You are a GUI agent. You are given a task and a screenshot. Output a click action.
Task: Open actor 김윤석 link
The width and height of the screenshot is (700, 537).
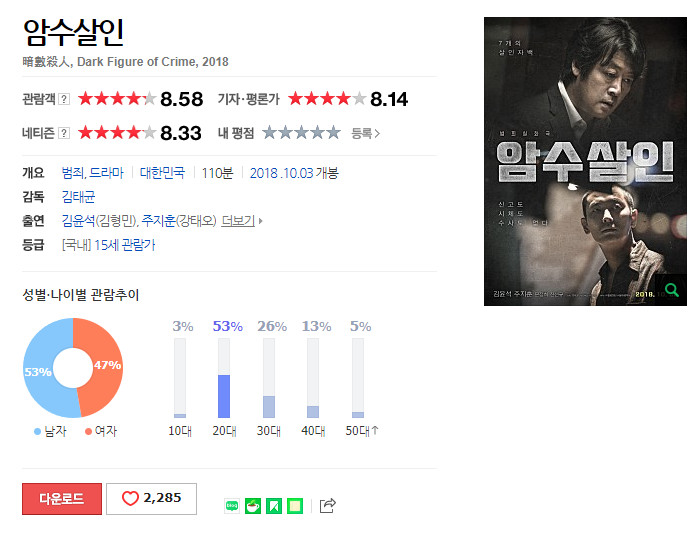point(78,221)
